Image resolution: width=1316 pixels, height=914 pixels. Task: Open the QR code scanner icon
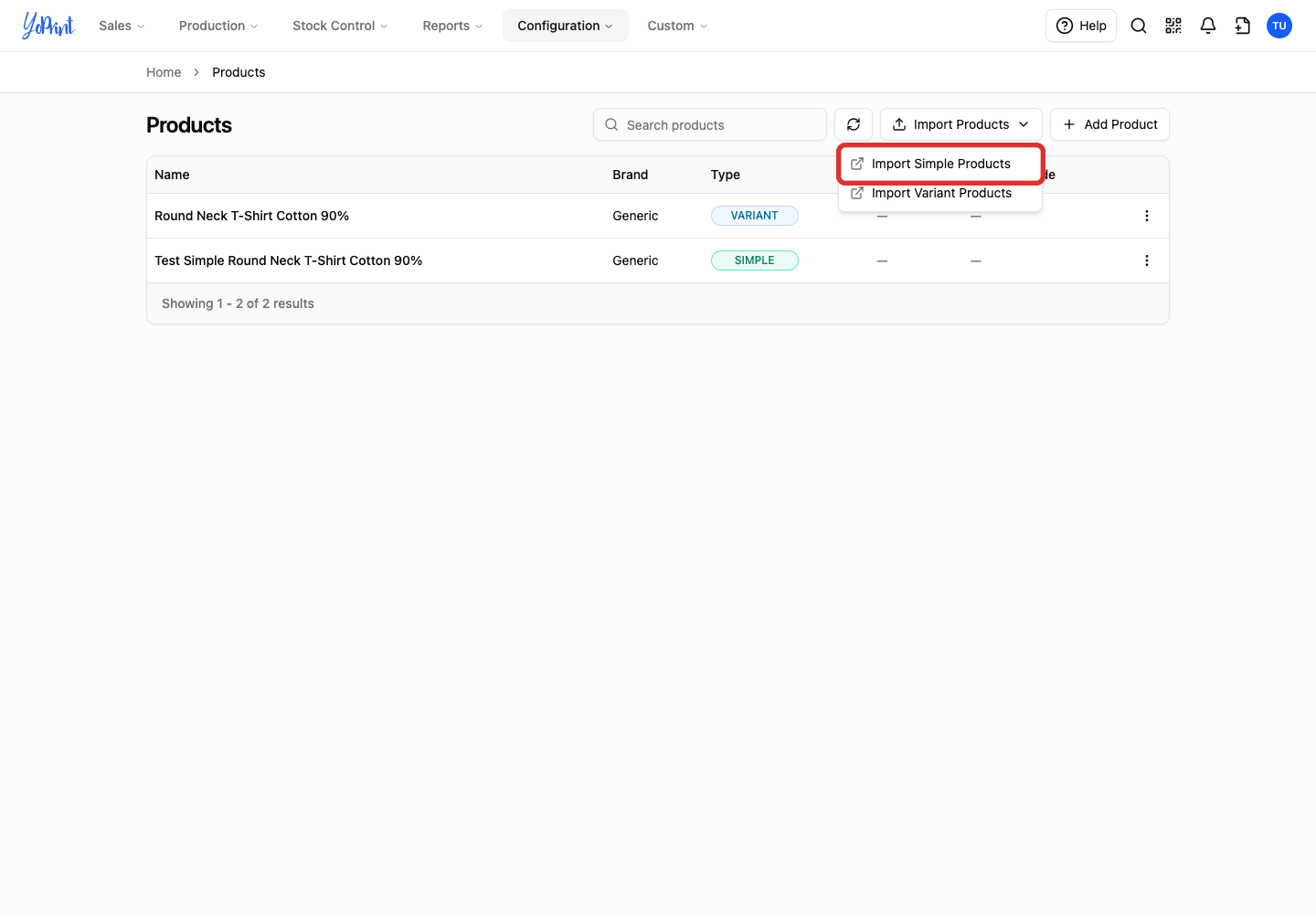click(x=1173, y=26)
